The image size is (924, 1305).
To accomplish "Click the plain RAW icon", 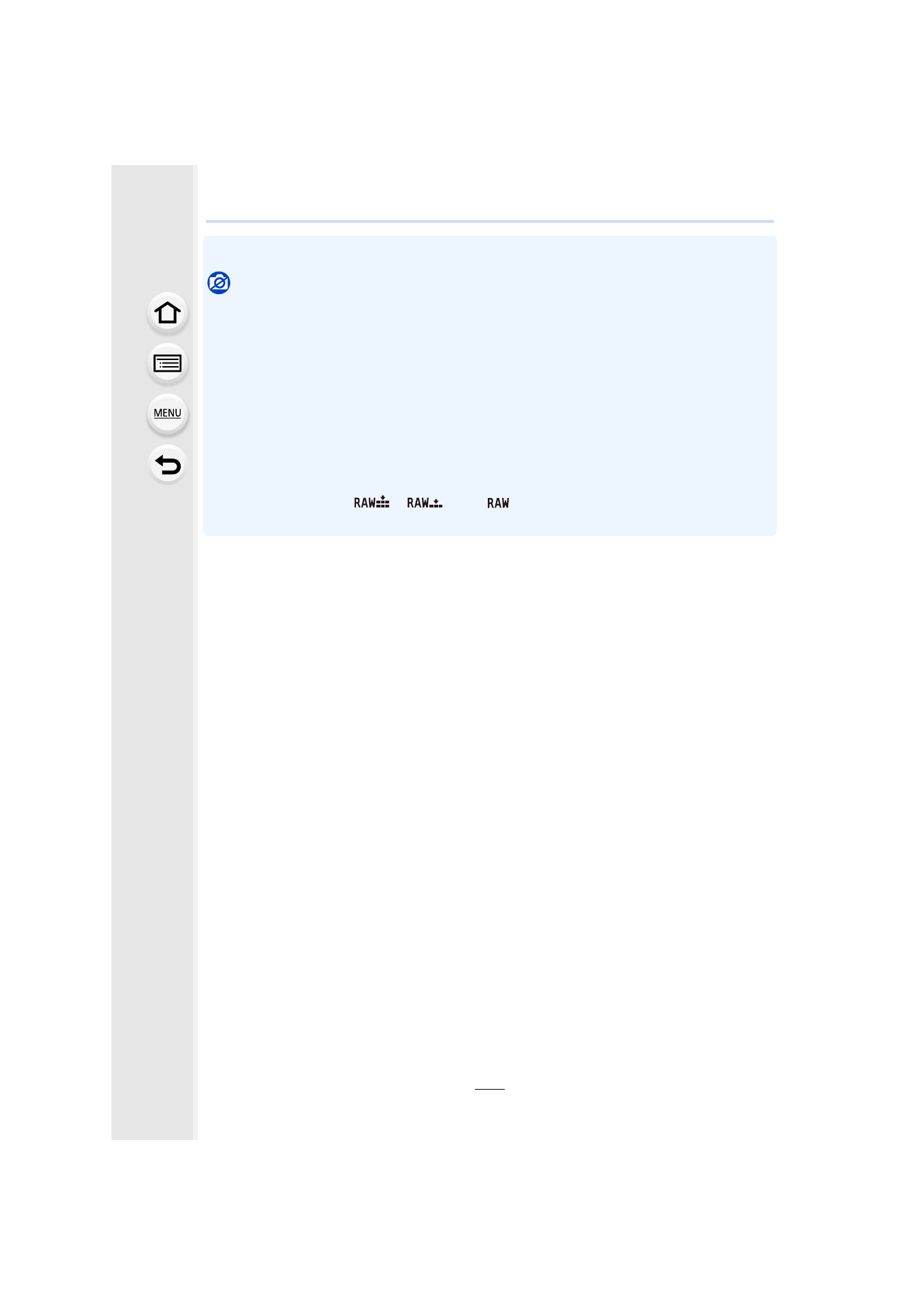I will (498, 503).
